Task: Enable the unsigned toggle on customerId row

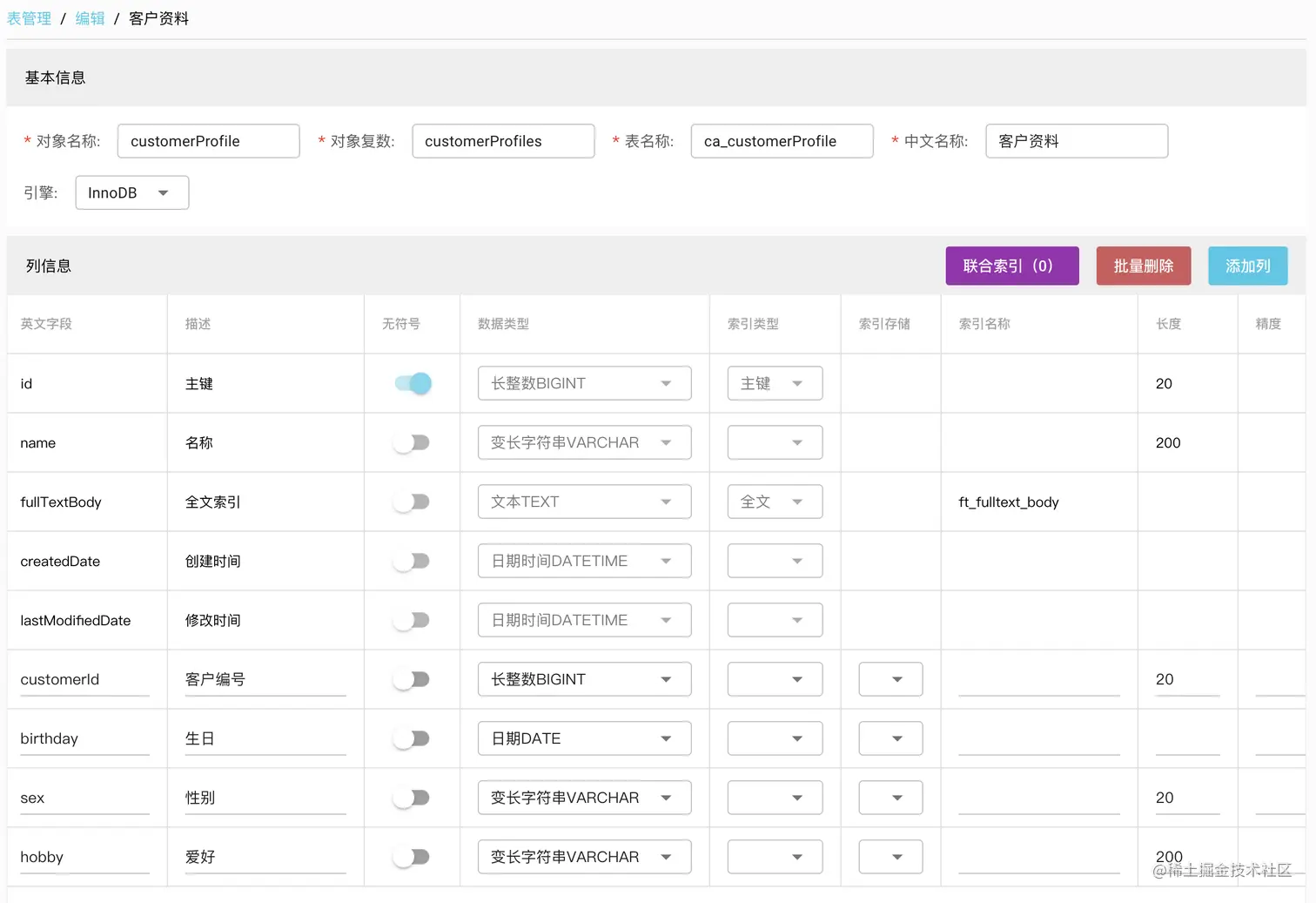Action: click(412, 679)
